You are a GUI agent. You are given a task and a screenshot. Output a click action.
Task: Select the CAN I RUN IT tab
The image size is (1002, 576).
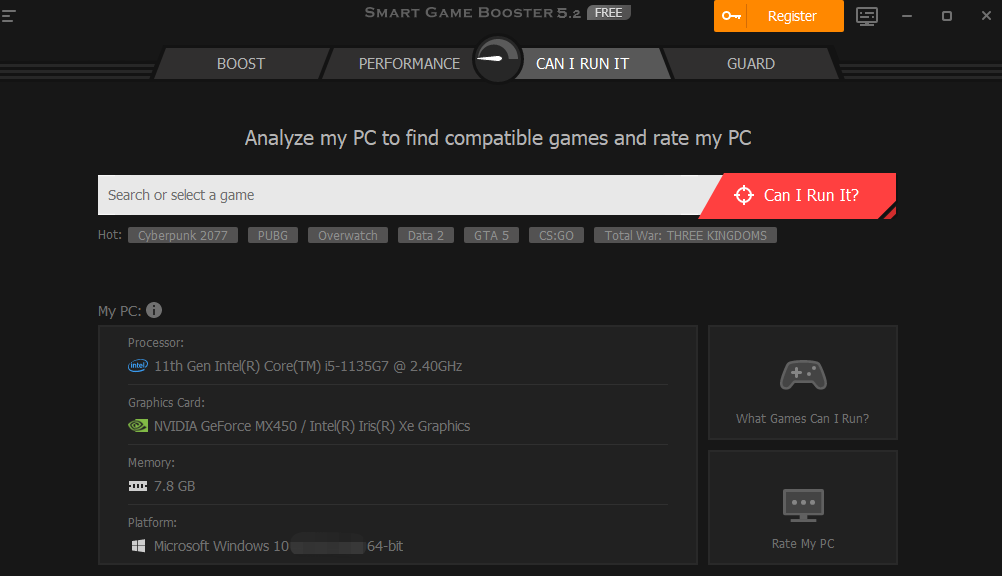(x=582, y=64)
